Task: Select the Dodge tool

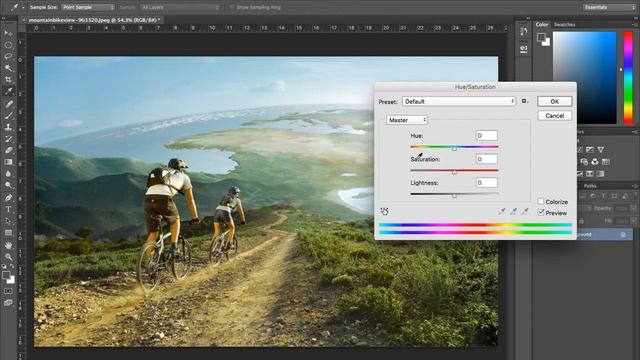Action: point(8,185)
